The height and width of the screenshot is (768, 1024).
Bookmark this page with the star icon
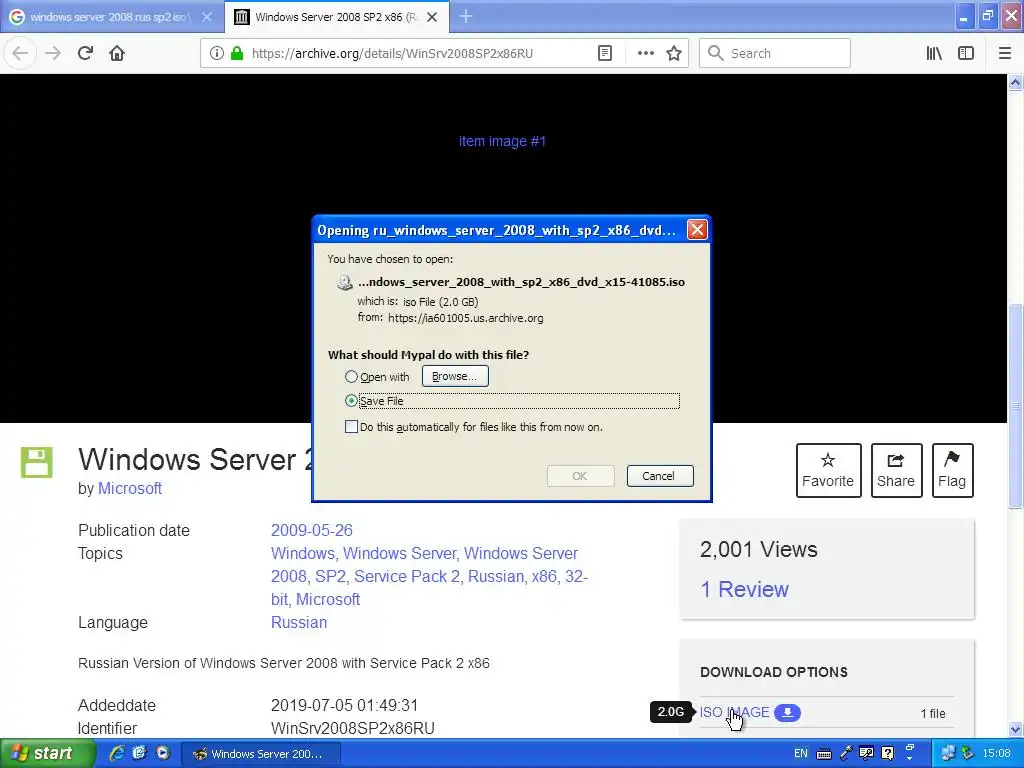pyautogui.click(x=674, y=53)
